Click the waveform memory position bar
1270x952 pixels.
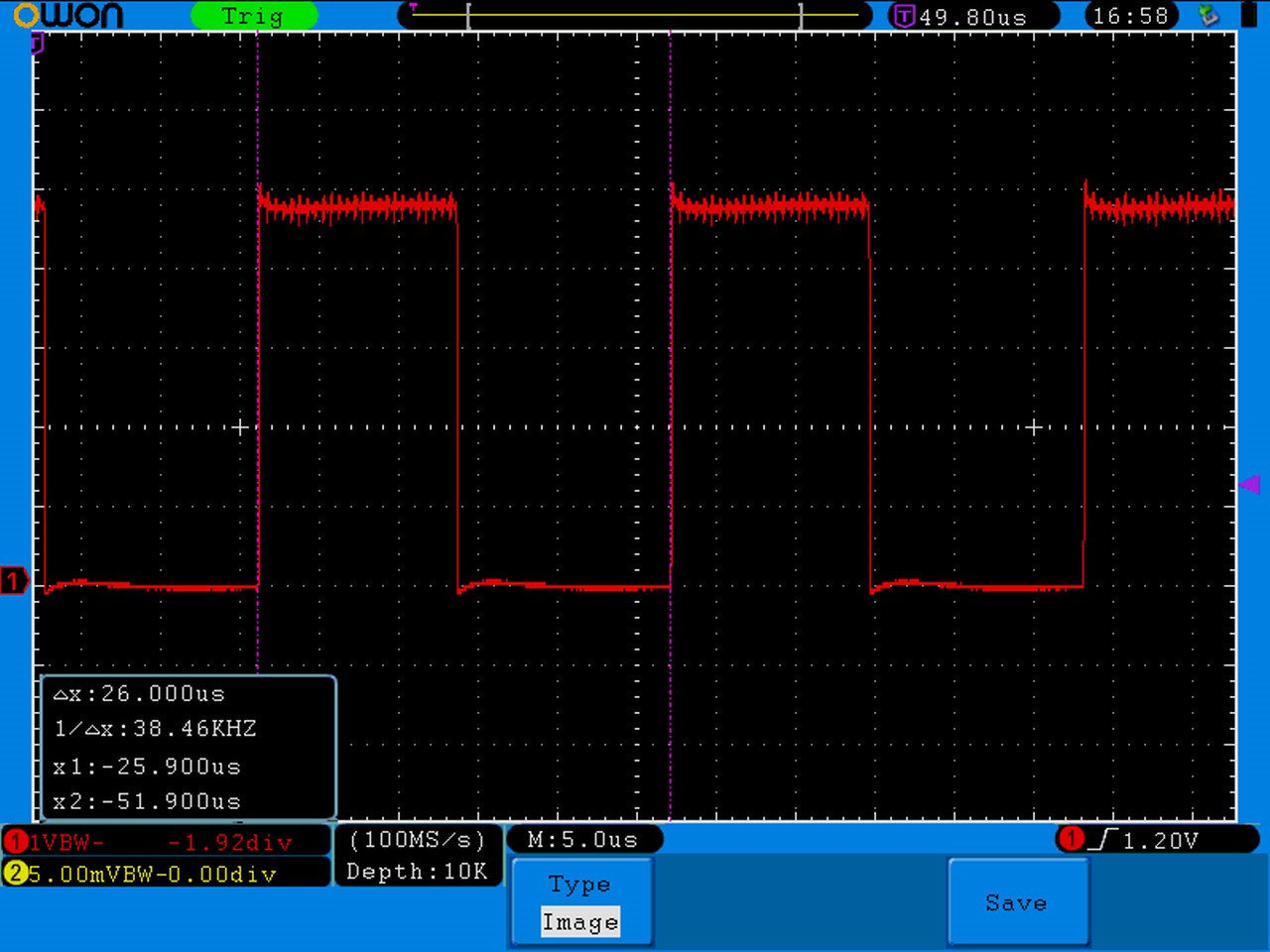(x=635, y=16)
